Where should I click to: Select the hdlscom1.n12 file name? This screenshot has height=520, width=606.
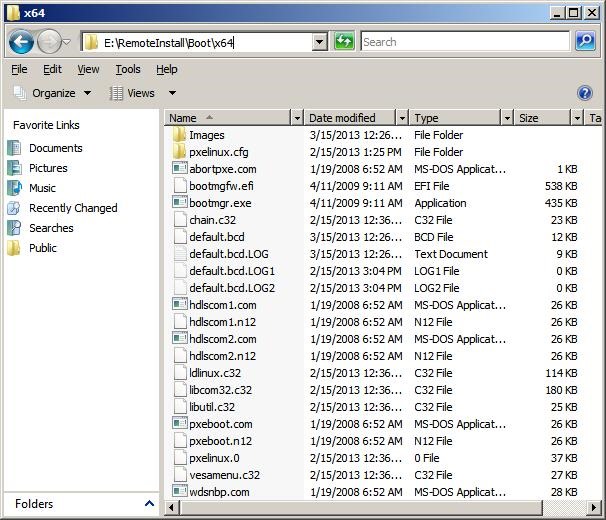pyautogui.click(x=223, y=322)
